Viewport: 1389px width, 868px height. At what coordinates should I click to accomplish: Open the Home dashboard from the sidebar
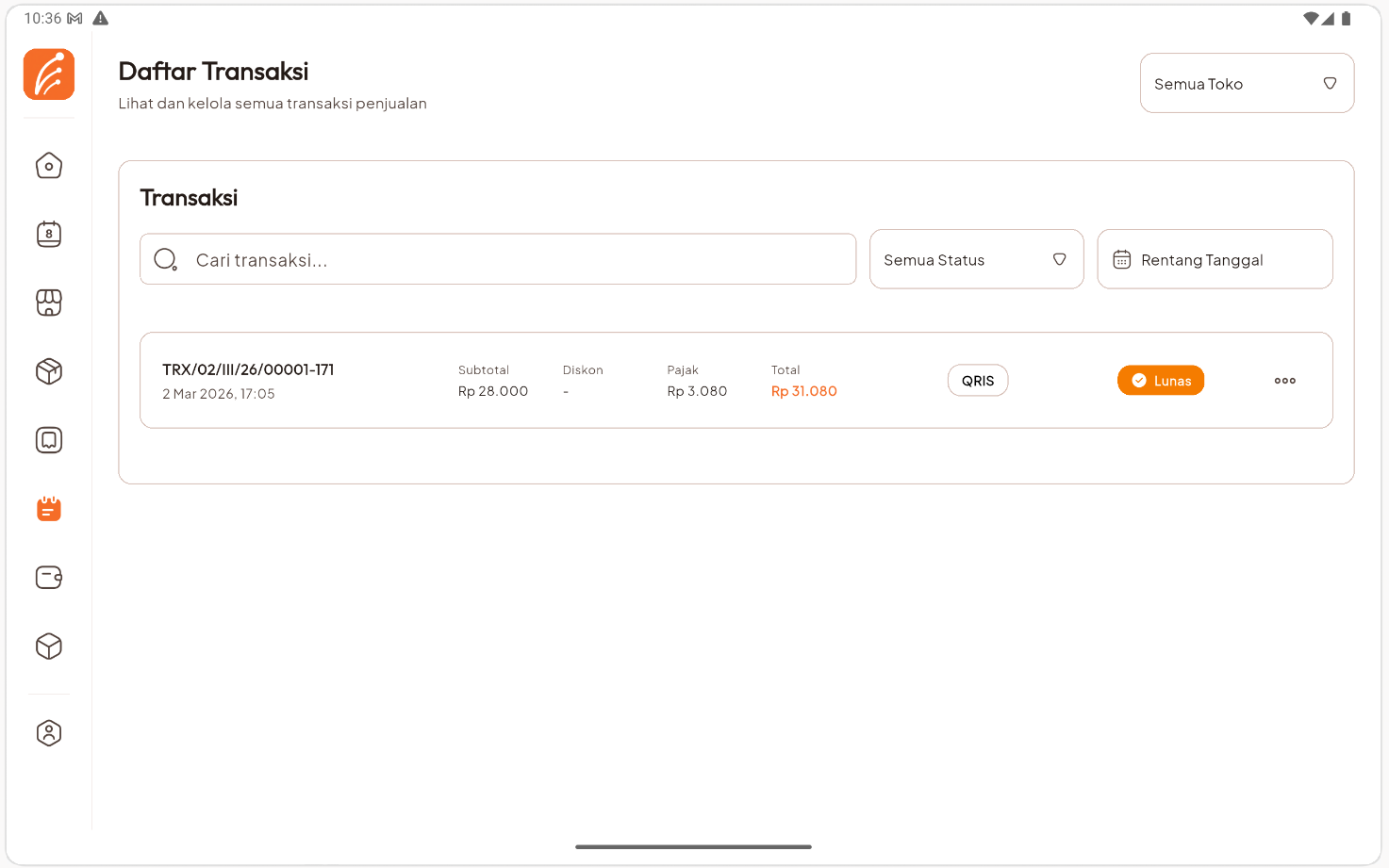(x=48, y=165)
